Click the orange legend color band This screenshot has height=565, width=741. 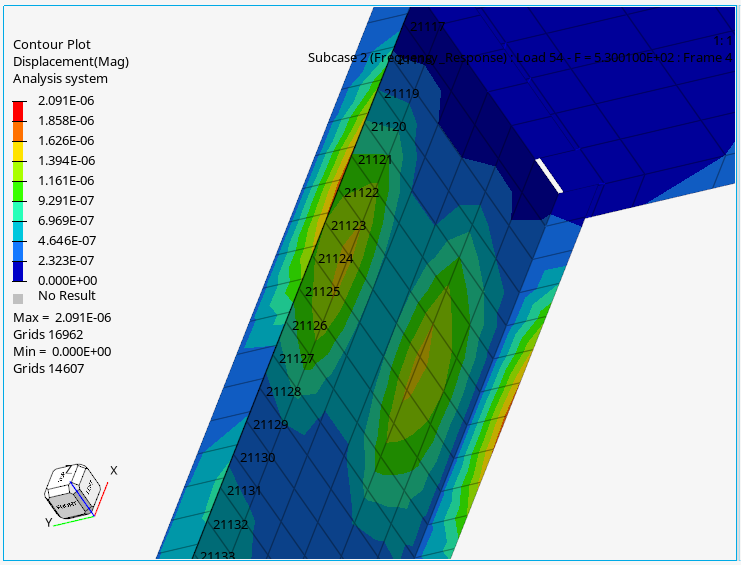[18, 131]
